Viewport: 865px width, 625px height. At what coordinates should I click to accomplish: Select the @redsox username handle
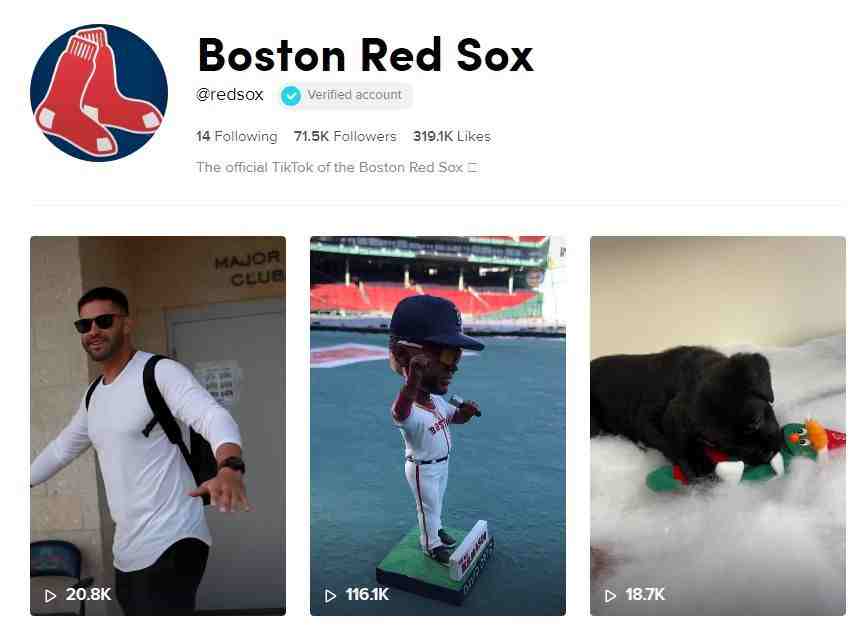click(x=229, y=94)
